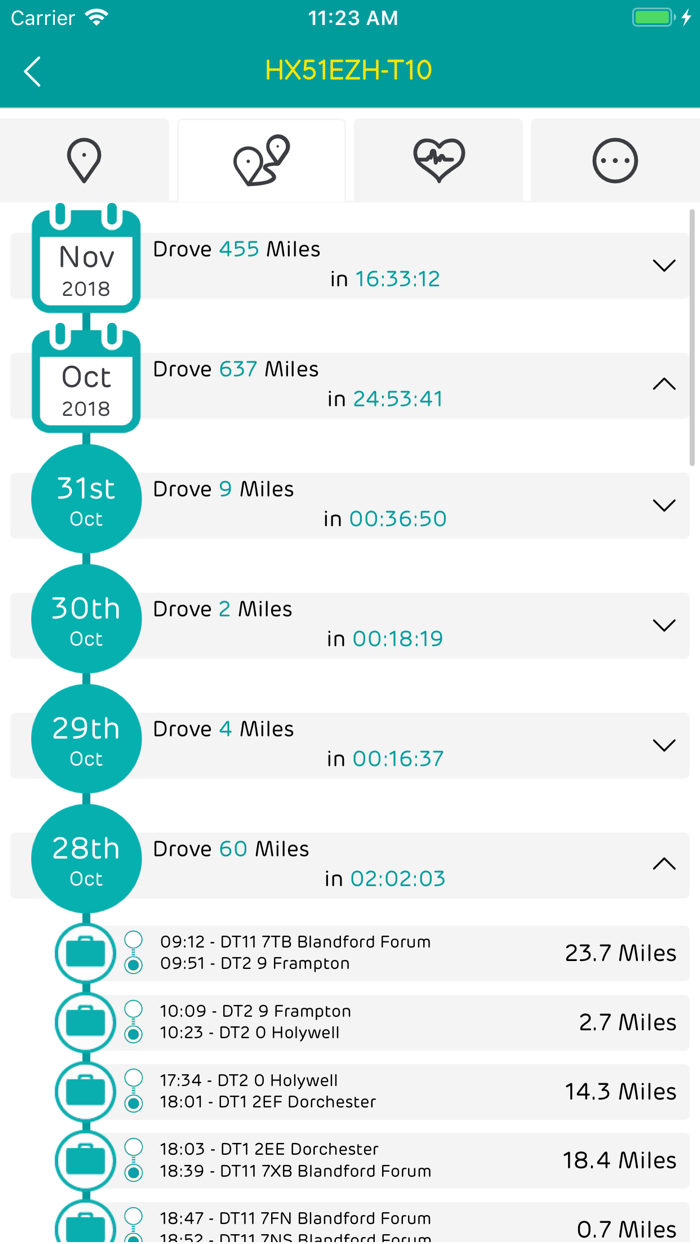The height and width of the screenshot is (1244, 700).
Task: Select the 30th Oct day circle
Action: tap(85, 619)
